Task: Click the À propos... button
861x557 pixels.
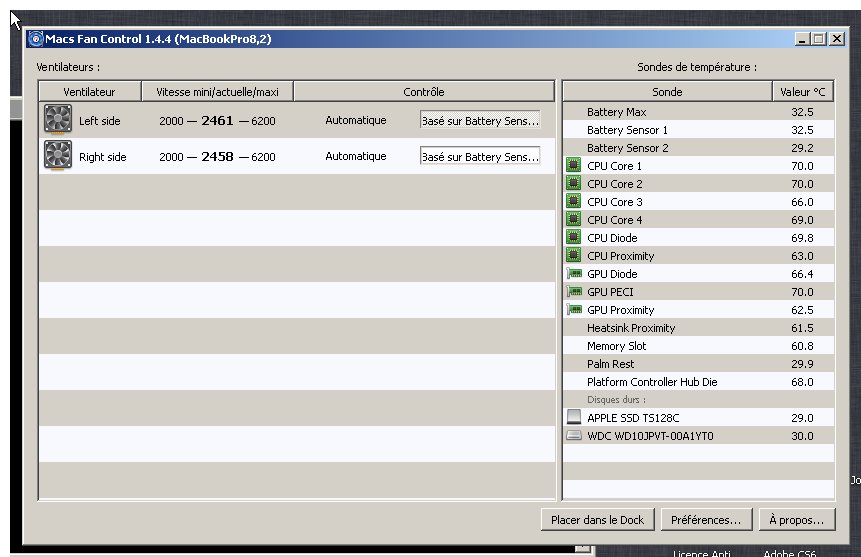Action: pyautogui.click(x=795, y=519)
